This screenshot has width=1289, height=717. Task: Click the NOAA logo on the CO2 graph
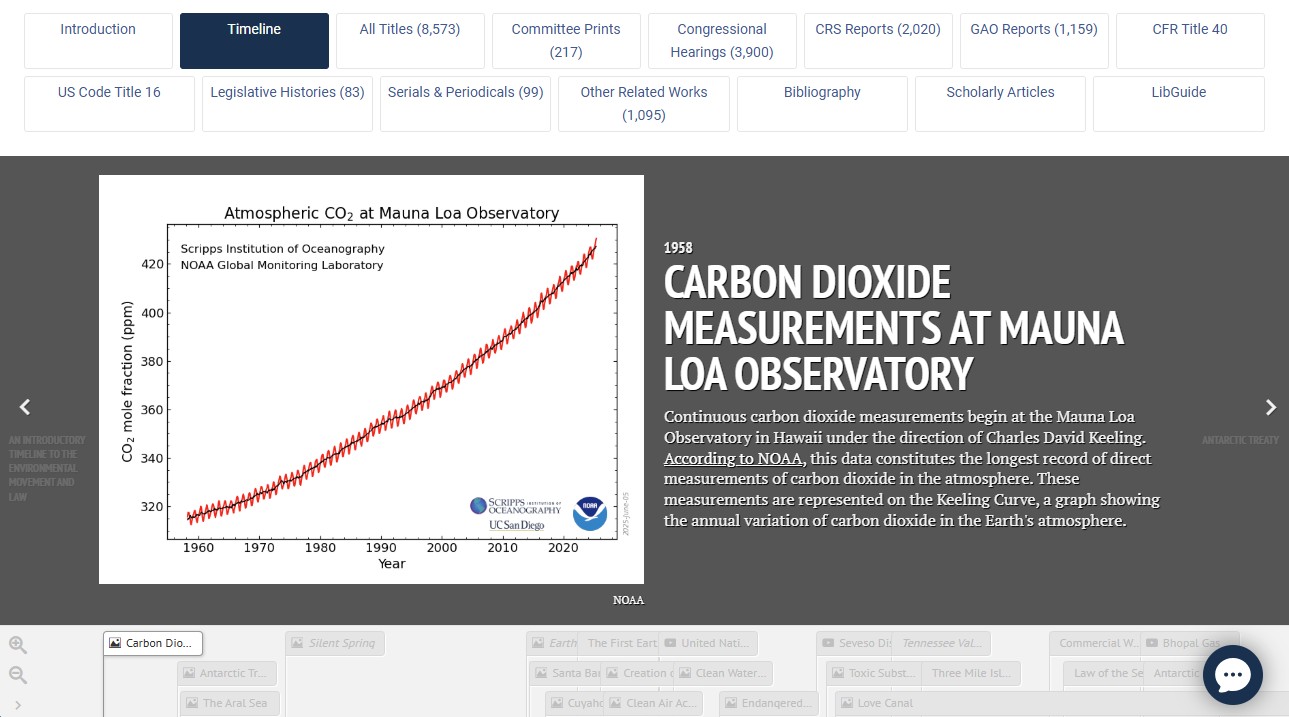tap(589, 513)
